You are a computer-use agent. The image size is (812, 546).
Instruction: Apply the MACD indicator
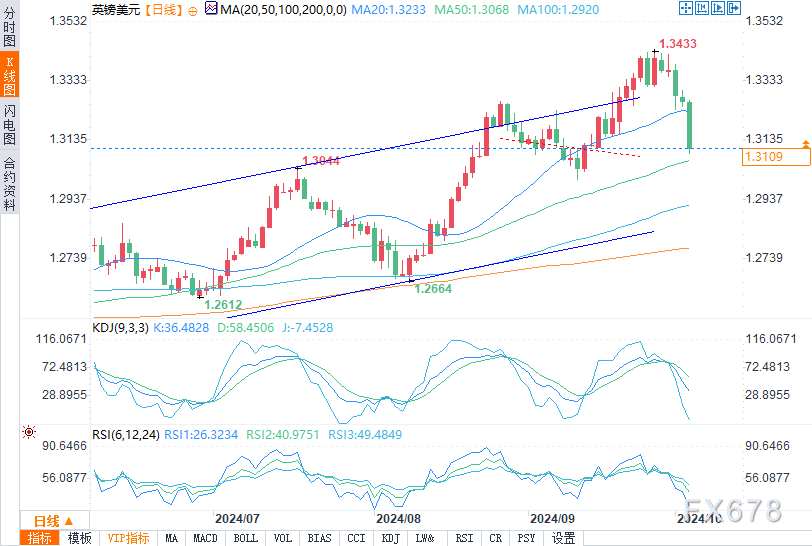(205, 538)
